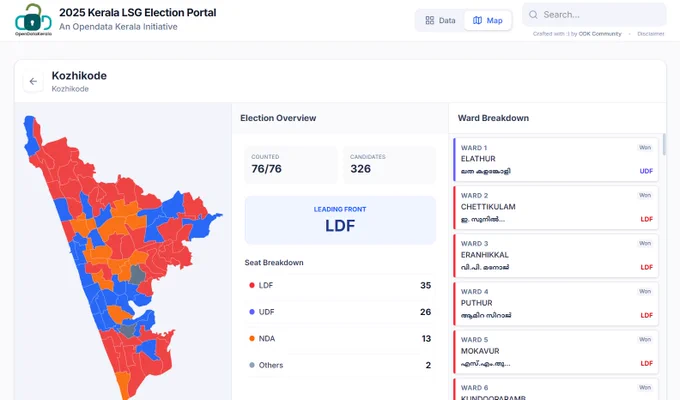Select Ward 4 Puthur card
Viewport: 680px width, 400px height.
click(556, 304)
